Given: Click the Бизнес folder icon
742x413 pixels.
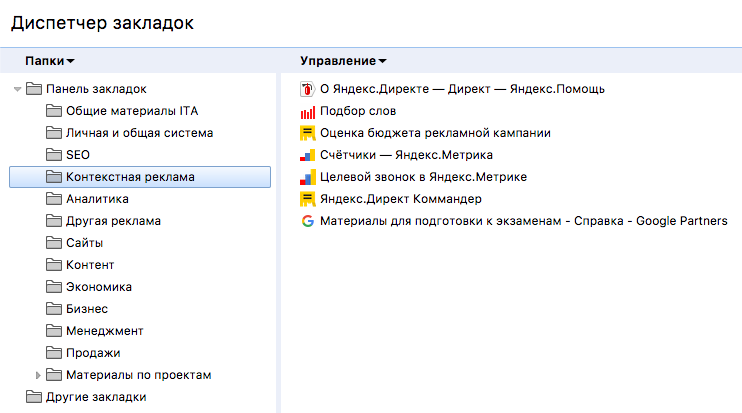Looking at the screenshot, I should (53, 309).
